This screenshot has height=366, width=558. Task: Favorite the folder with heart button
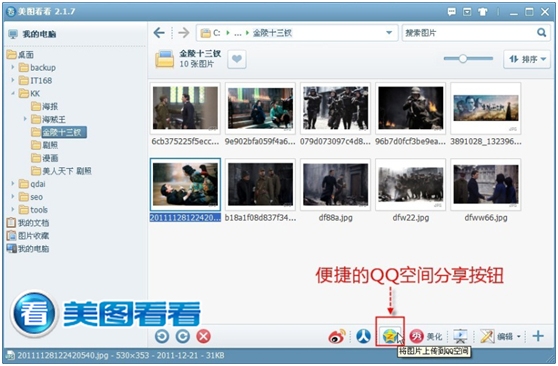tap(237, 59)
